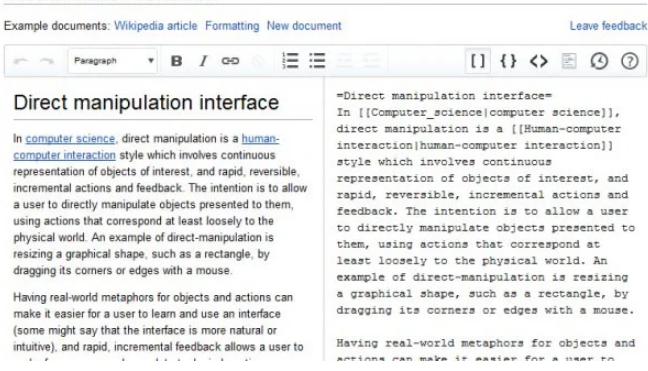The width and height of the screenshot is (648, 371).
Task: Create a numbered list
Action: [290, 61]
